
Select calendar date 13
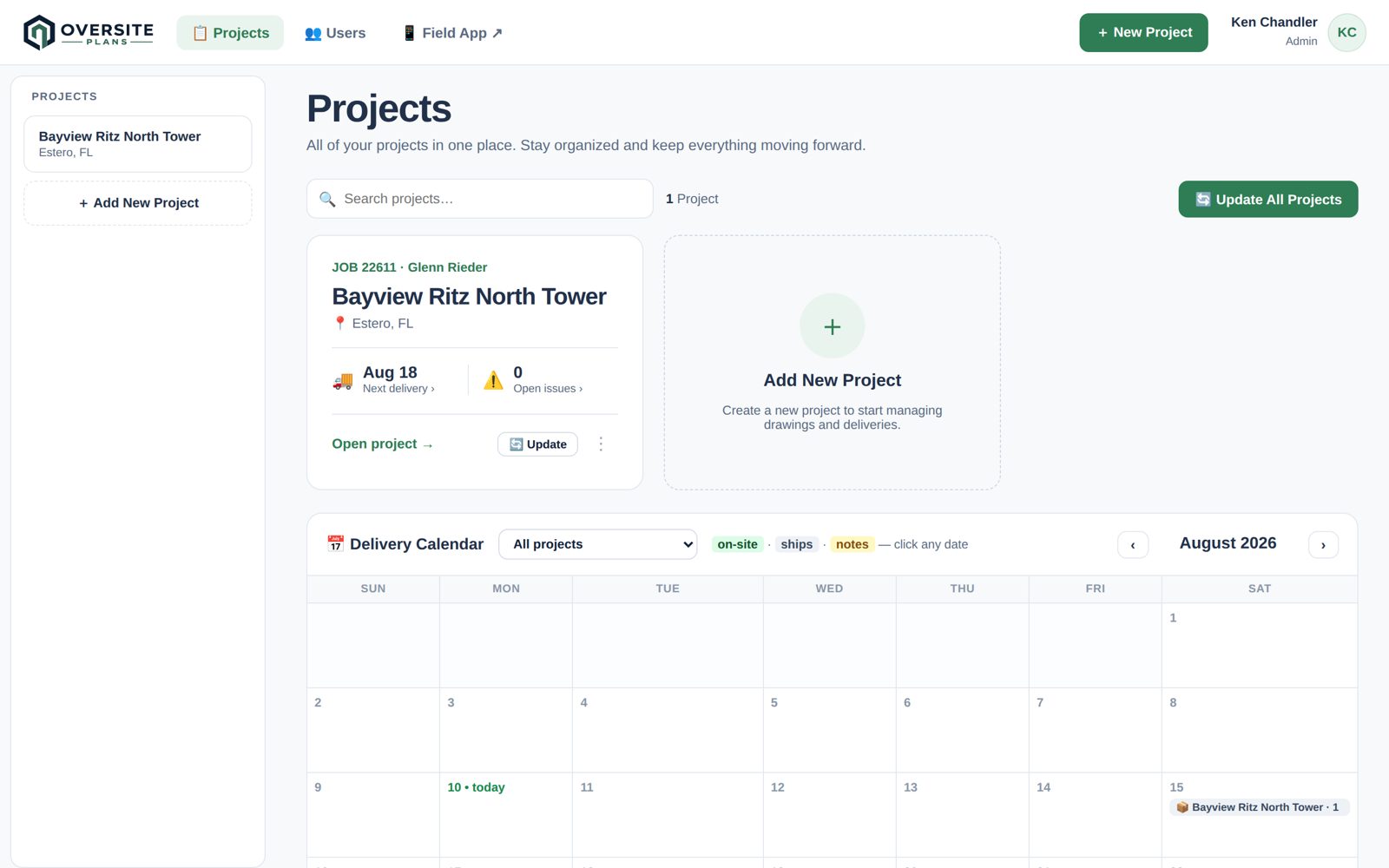(x=962, y=815)
